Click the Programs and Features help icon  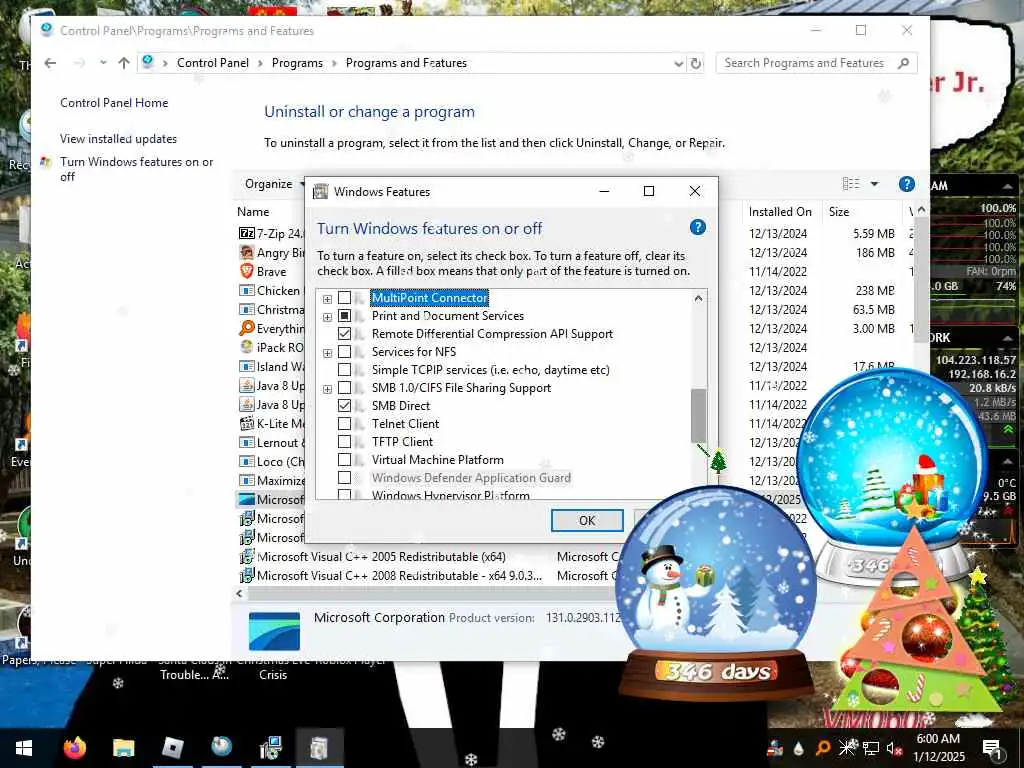pyautogui.click(x=906, y=184)
